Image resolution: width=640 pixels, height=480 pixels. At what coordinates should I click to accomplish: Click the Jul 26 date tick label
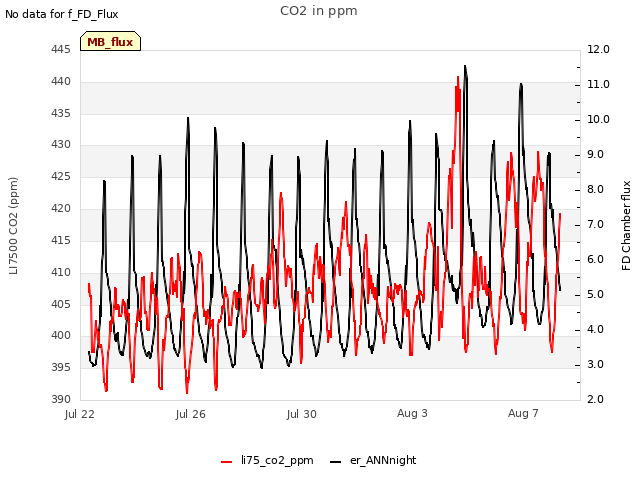(191, 414)
